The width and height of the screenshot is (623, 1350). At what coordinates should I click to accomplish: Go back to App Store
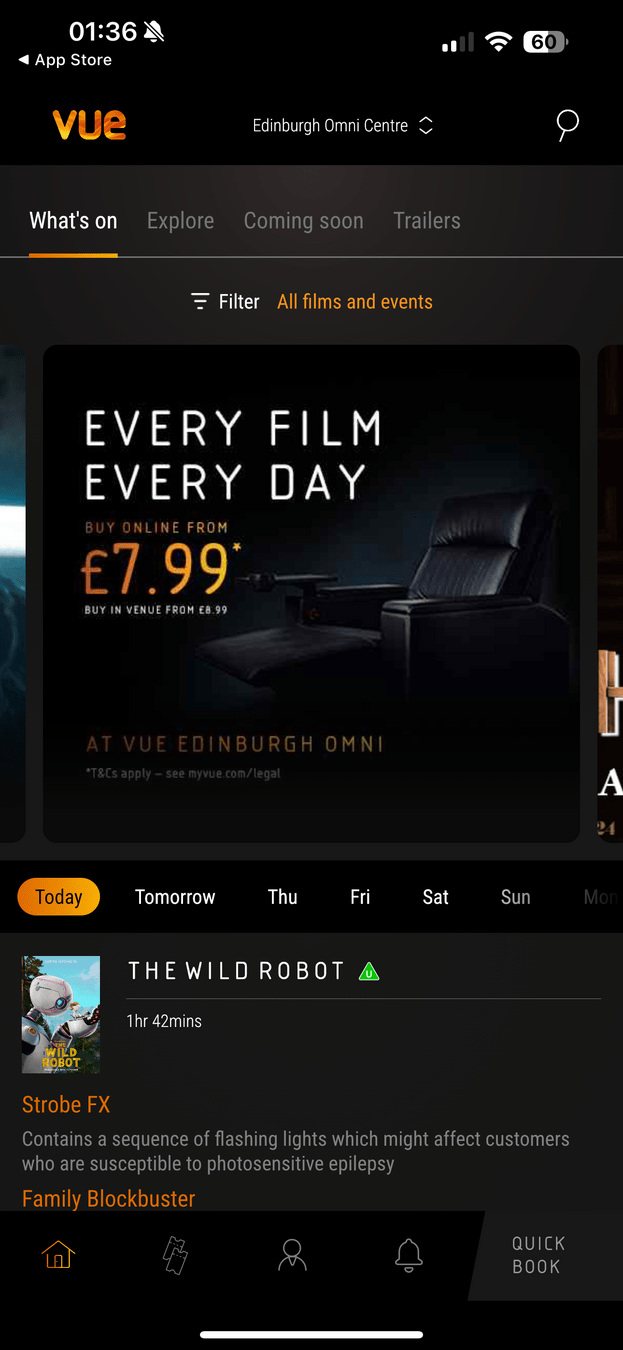click(65, 60)
